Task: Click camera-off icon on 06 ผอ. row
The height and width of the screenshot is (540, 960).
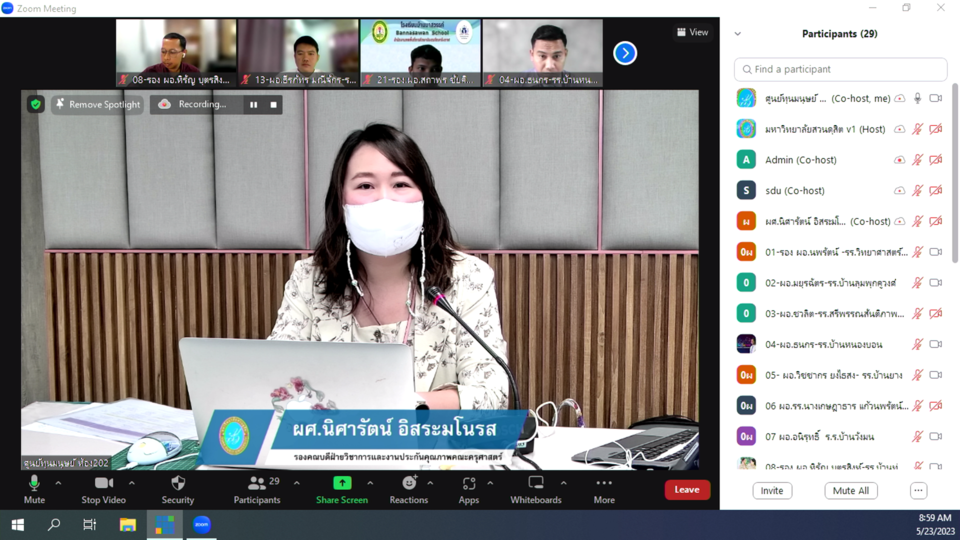Action: coord(936,405)
